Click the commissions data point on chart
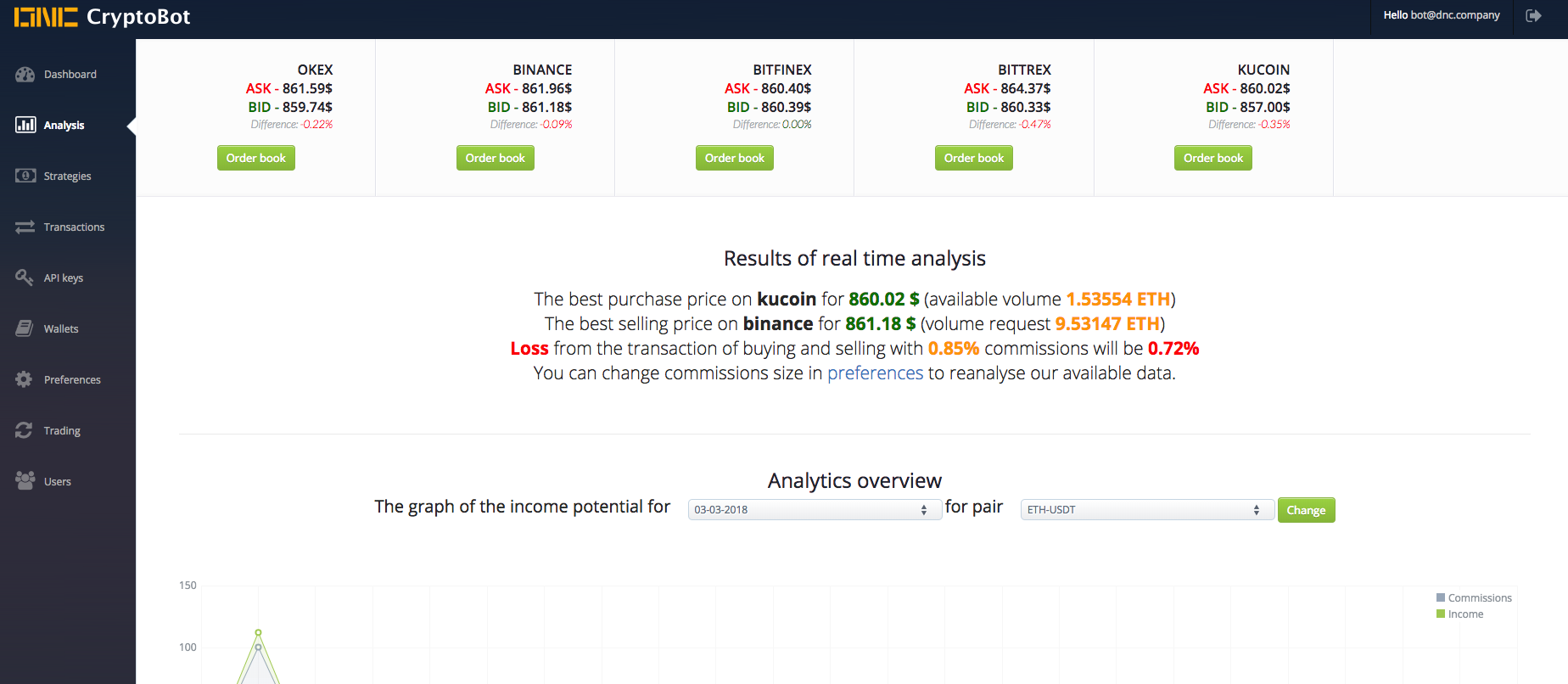Viewport: 1568px width, 684px height. (258, 648)
